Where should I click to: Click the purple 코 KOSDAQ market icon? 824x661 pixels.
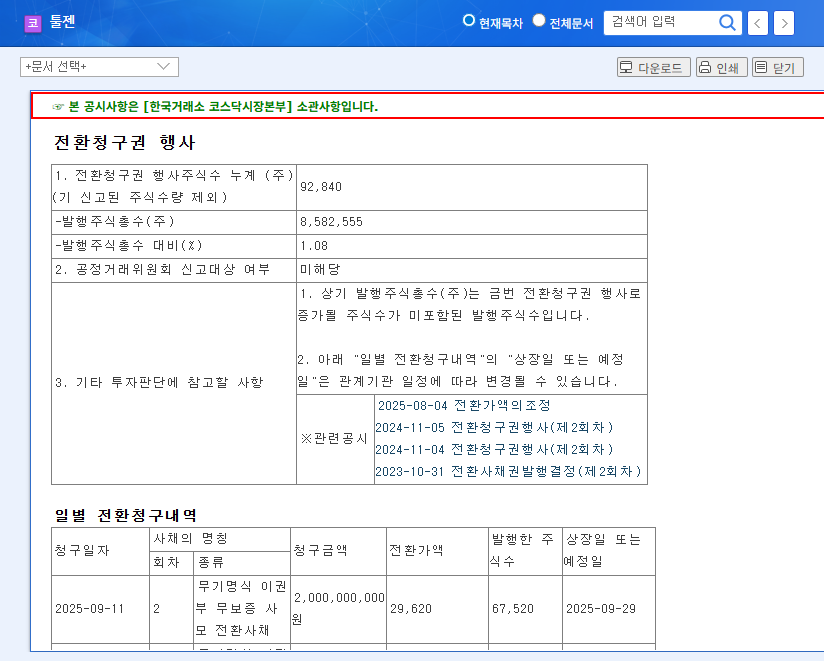click(33, 23)
